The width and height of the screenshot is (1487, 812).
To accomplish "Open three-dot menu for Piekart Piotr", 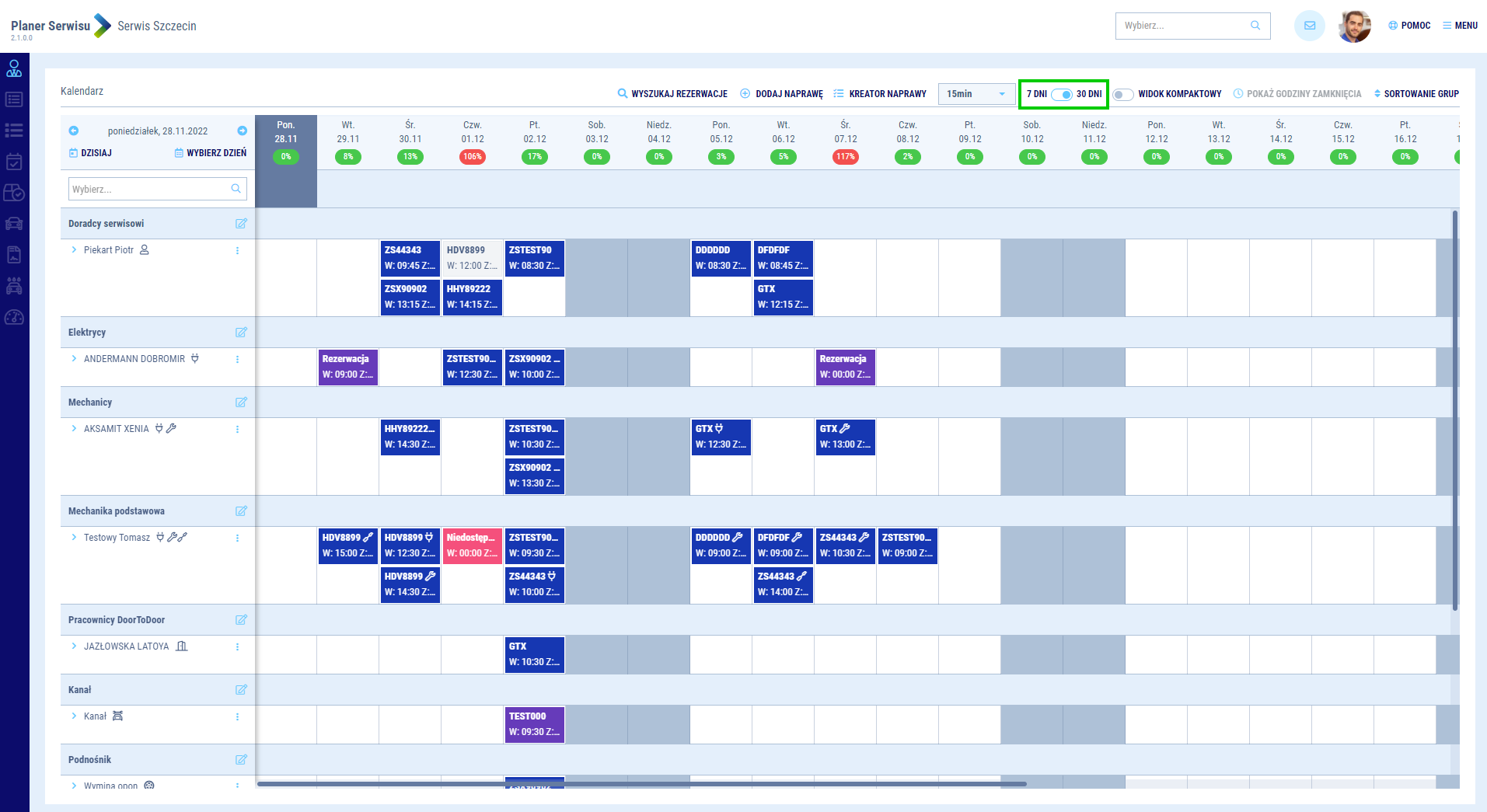I will point(237,251).
